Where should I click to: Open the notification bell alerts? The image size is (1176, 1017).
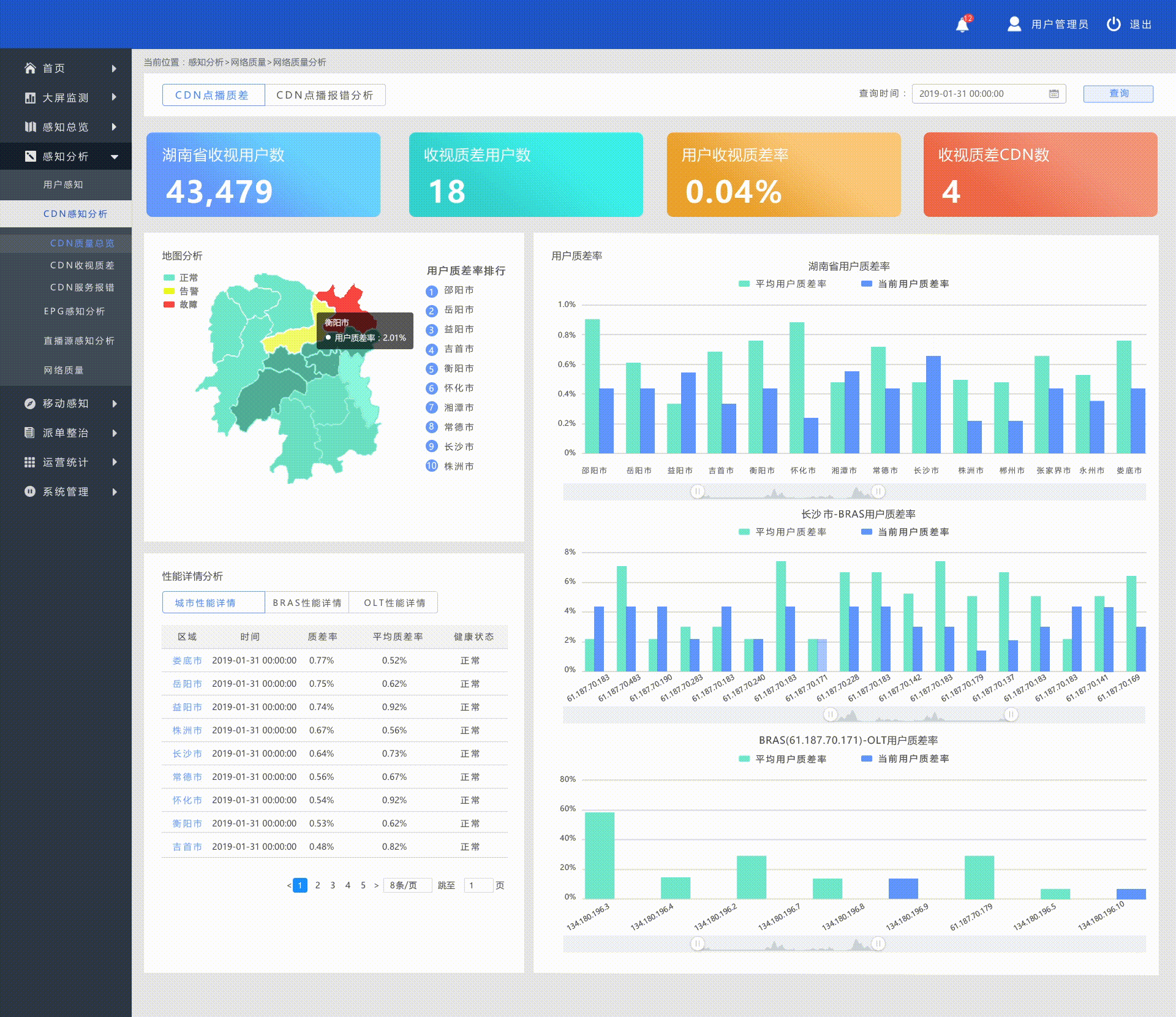click(962, 25)
